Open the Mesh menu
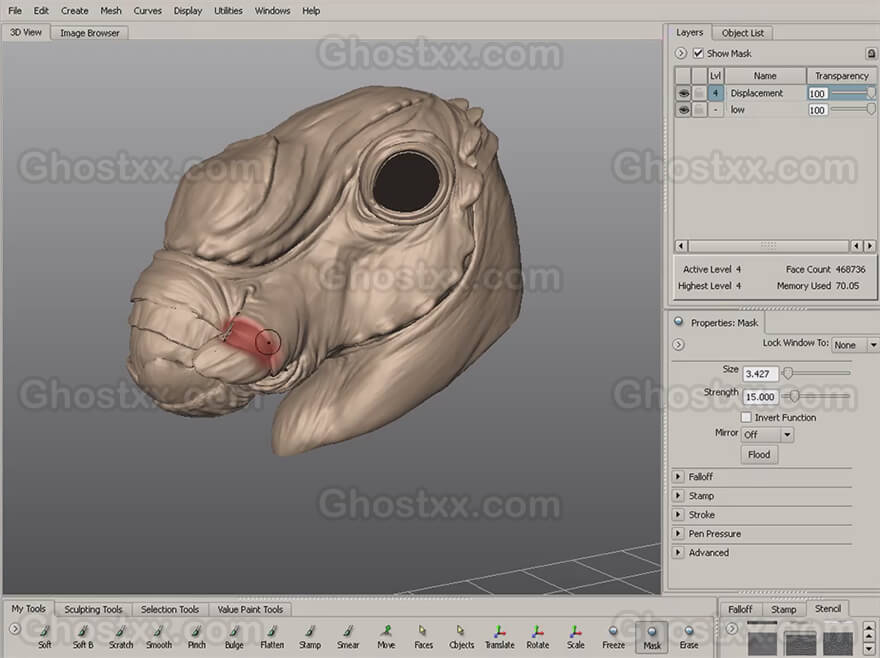880x658 pixels. pos(111,11)
